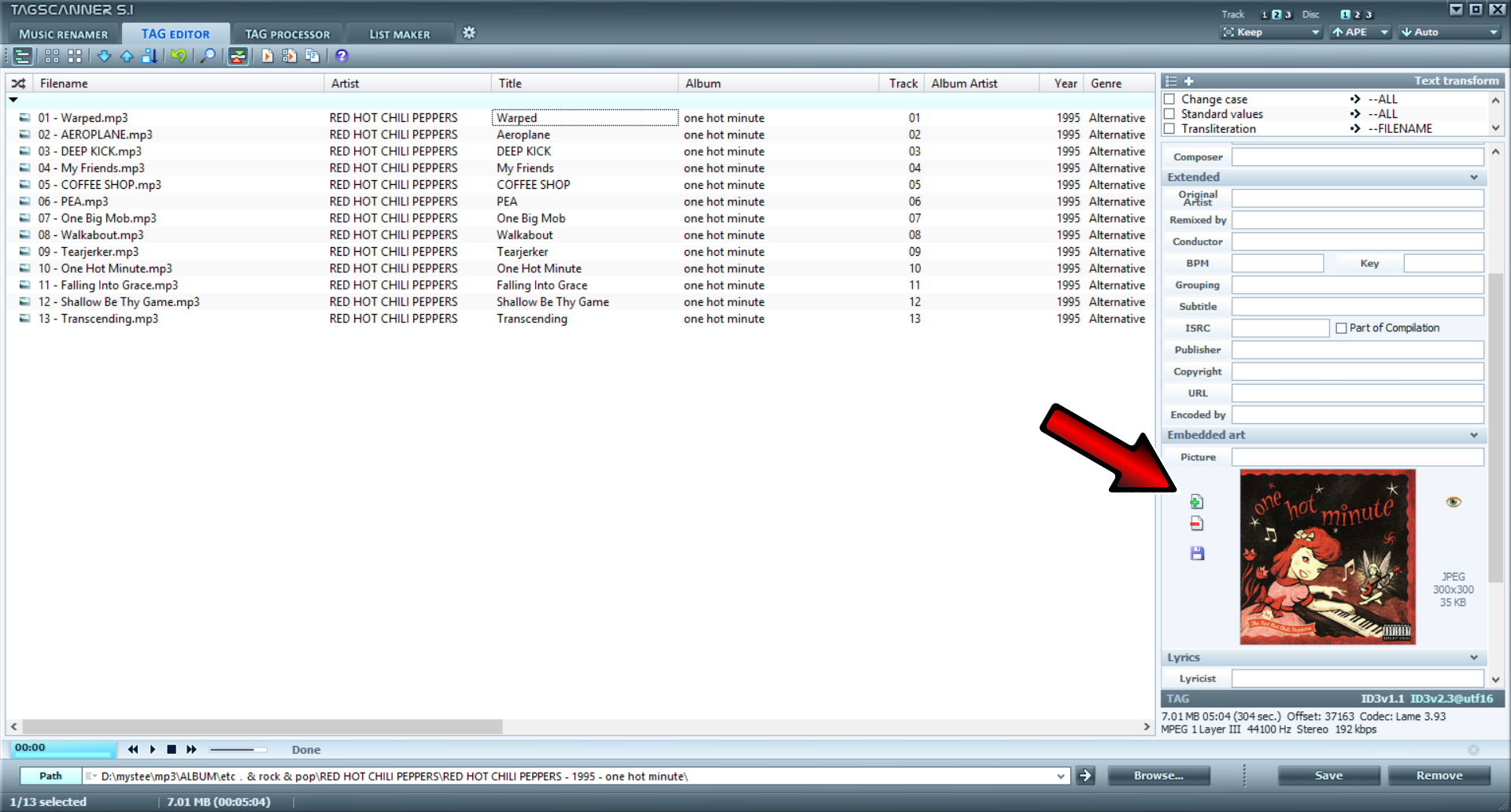Click the invert selection grid icon
The width and height of the screenshot is (1511, 812).
75,56
